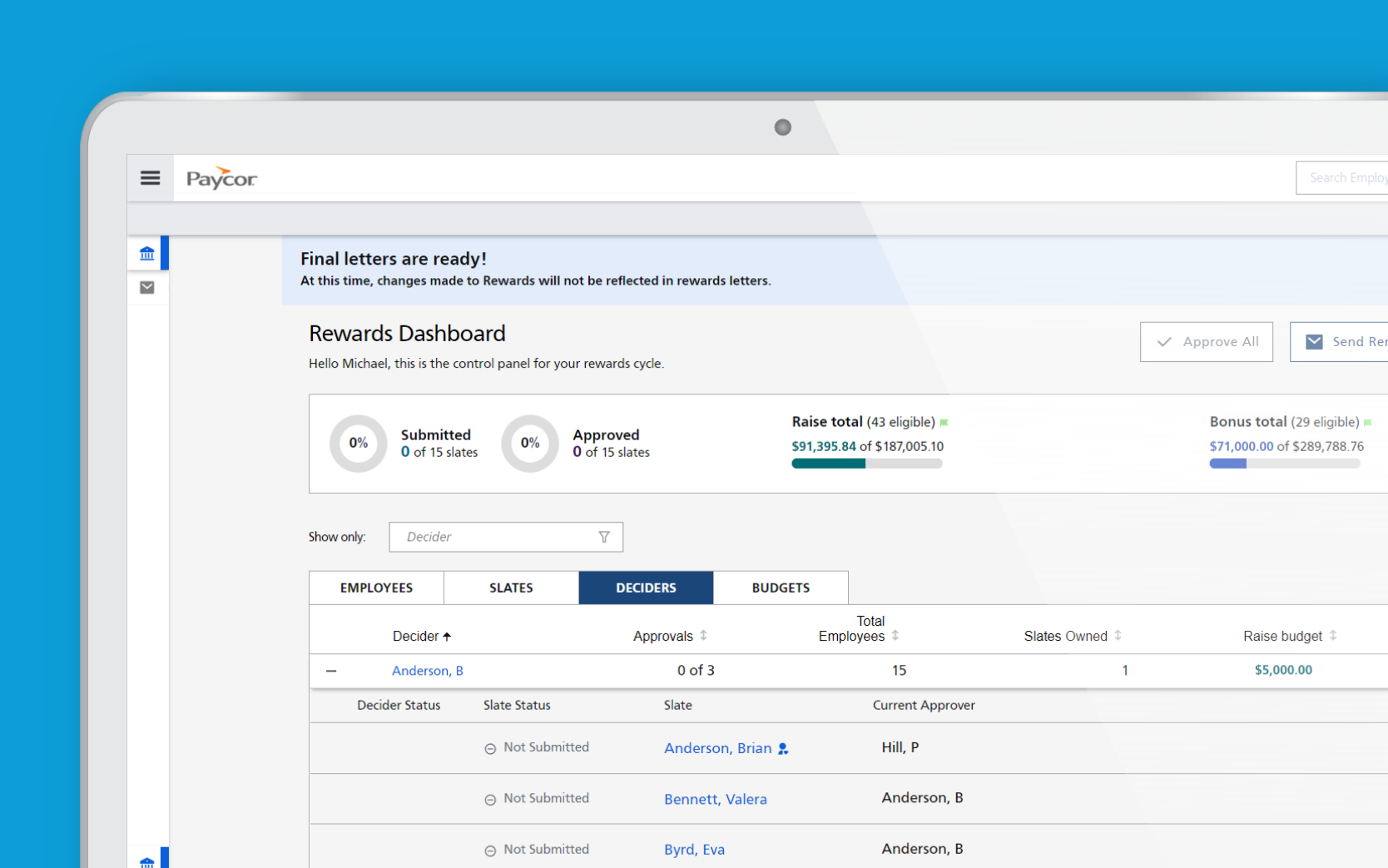
Task: Open the envelope icon in the left sidebar
Action: pos(147,287)
